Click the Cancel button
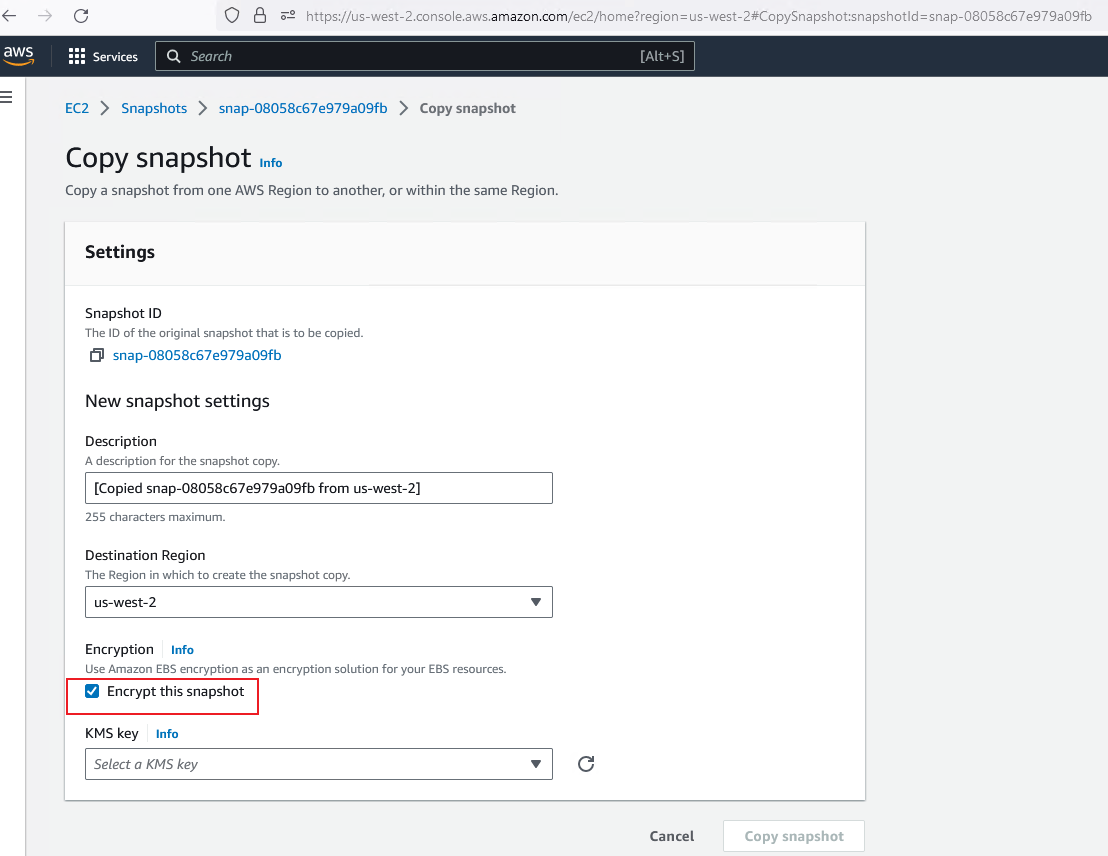The width and height of the screenshot is (1108, 856). coord(671,836)
